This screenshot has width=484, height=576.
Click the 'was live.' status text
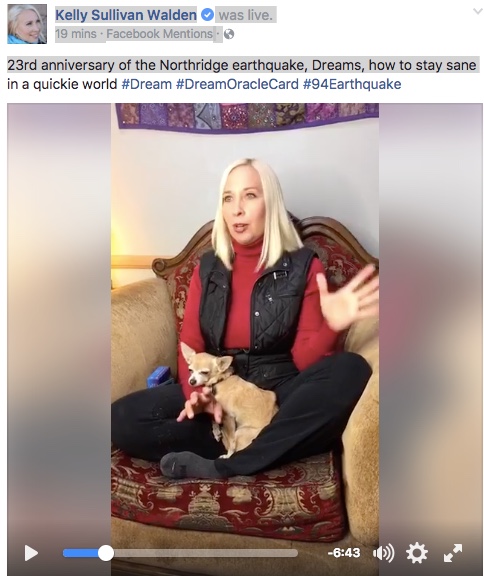tap(246, 15)
